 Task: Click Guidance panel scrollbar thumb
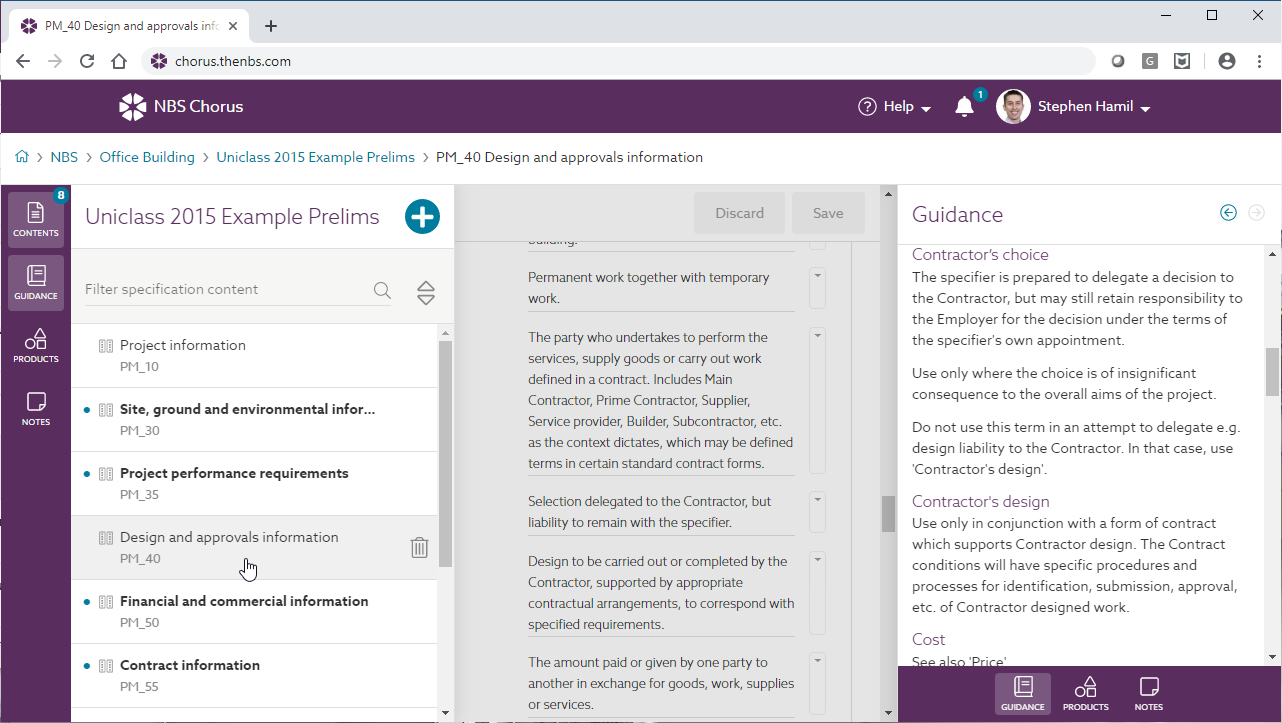coord(1272,371)
